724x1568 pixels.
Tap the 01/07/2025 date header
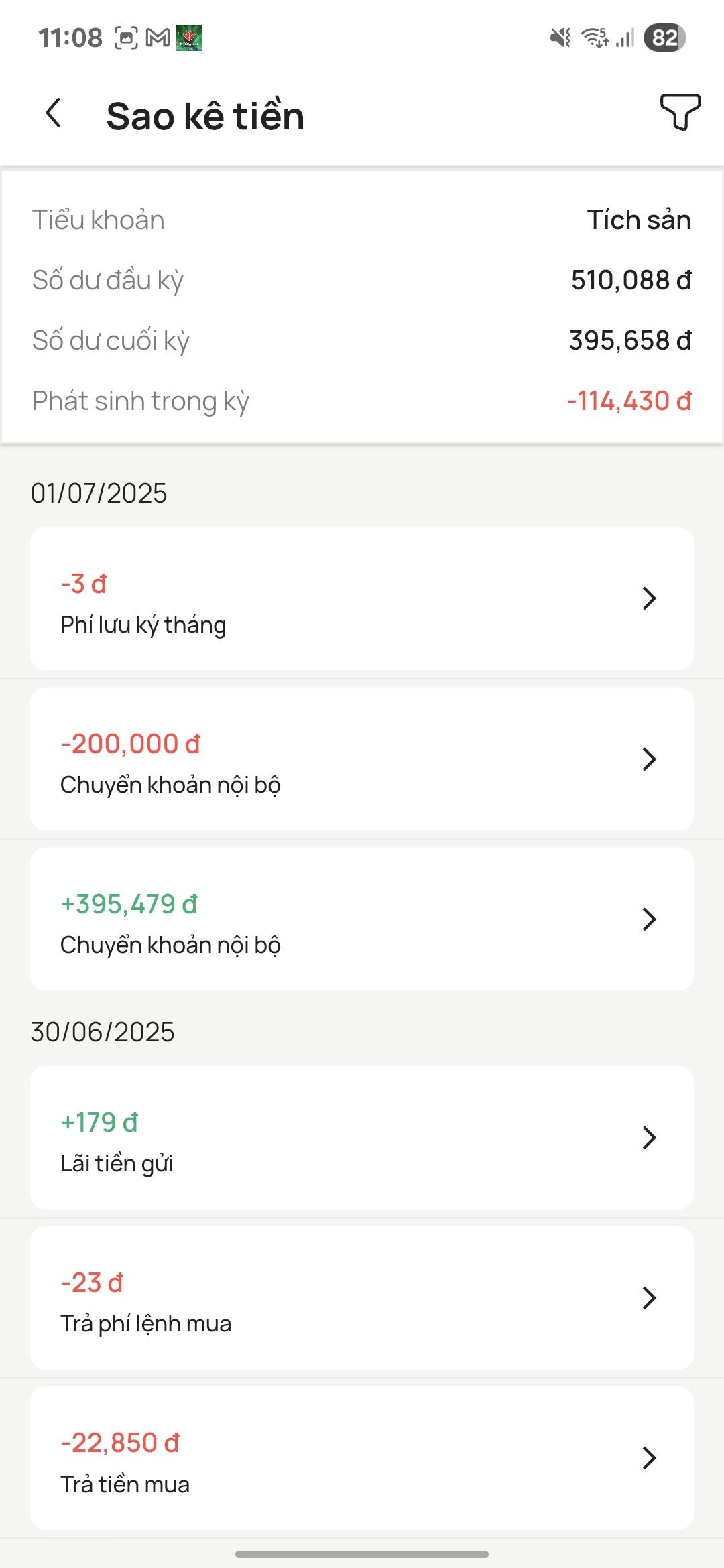pos(99,493)
